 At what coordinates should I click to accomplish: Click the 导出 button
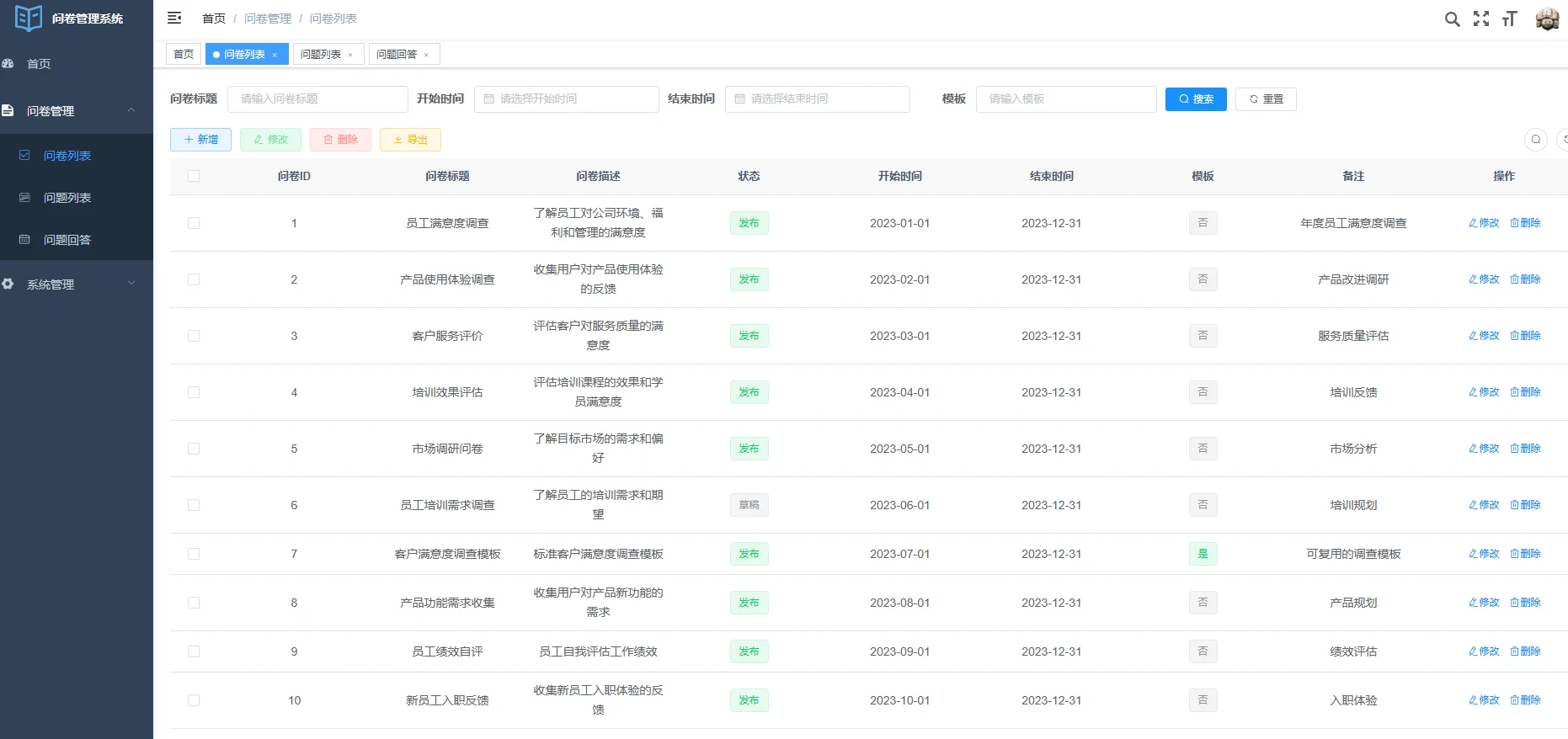pos(410,140)
